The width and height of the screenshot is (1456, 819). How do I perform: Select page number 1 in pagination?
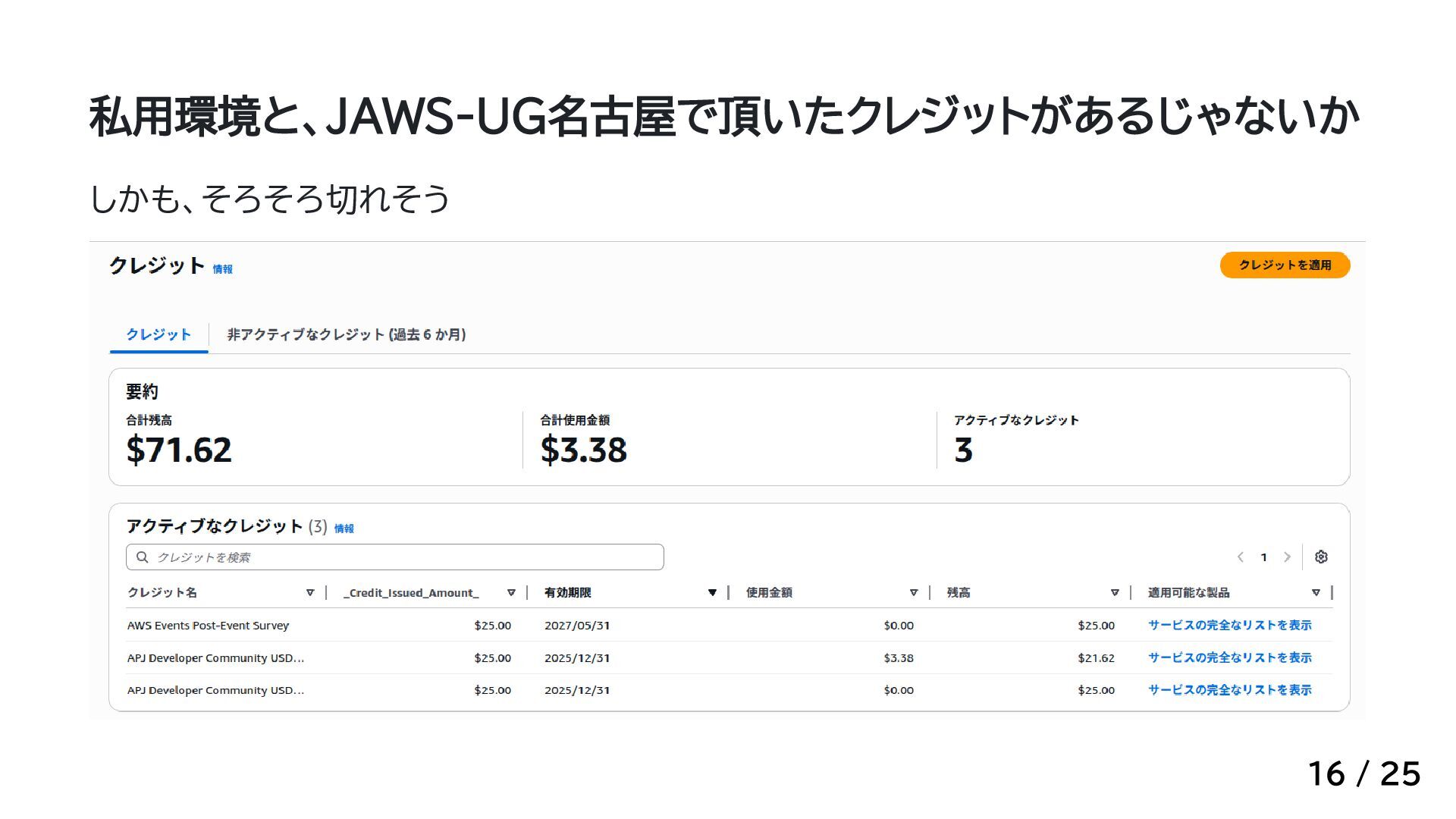tap(1263, 557)
